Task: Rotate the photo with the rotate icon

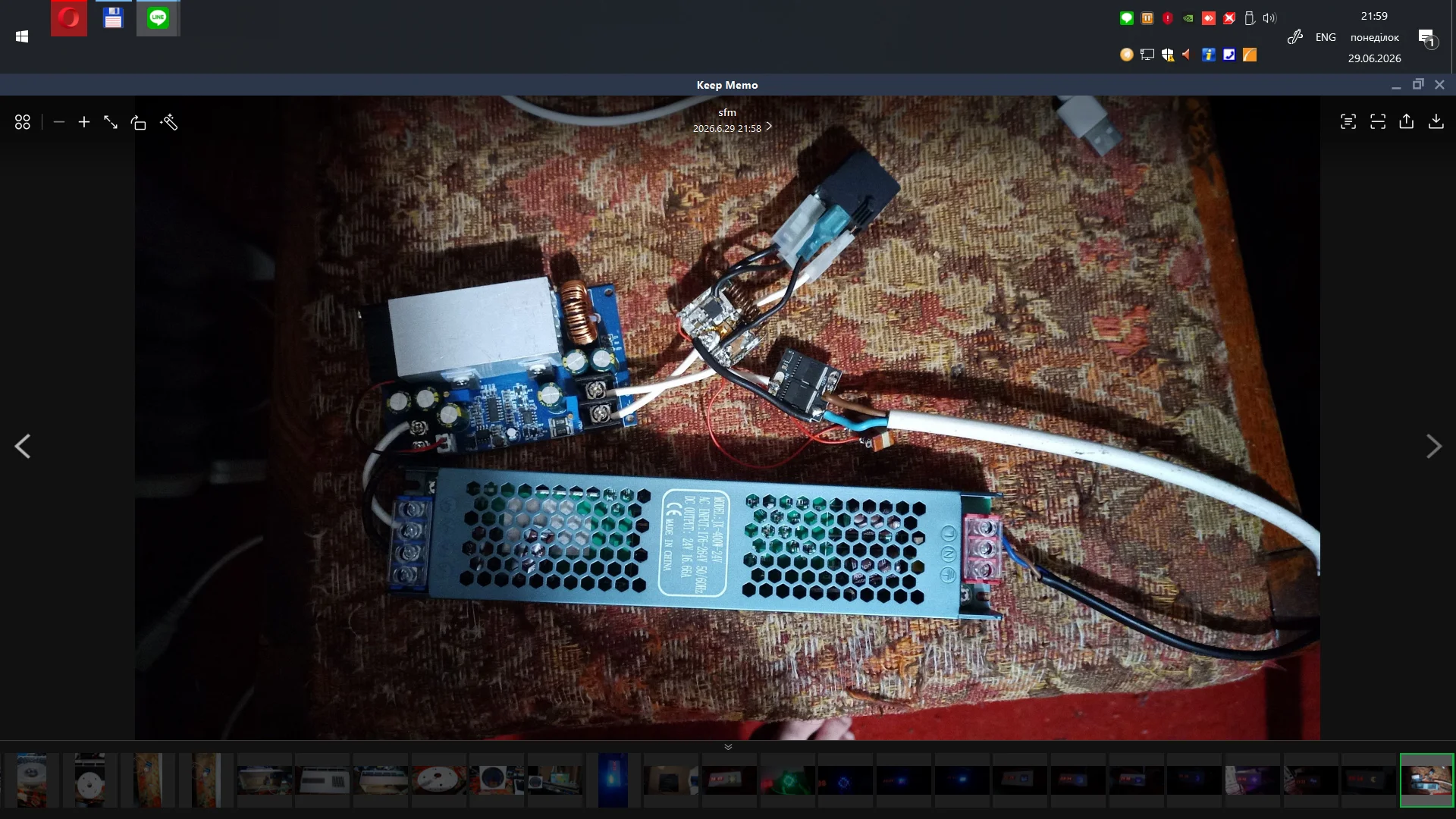Action: (138, 122)
